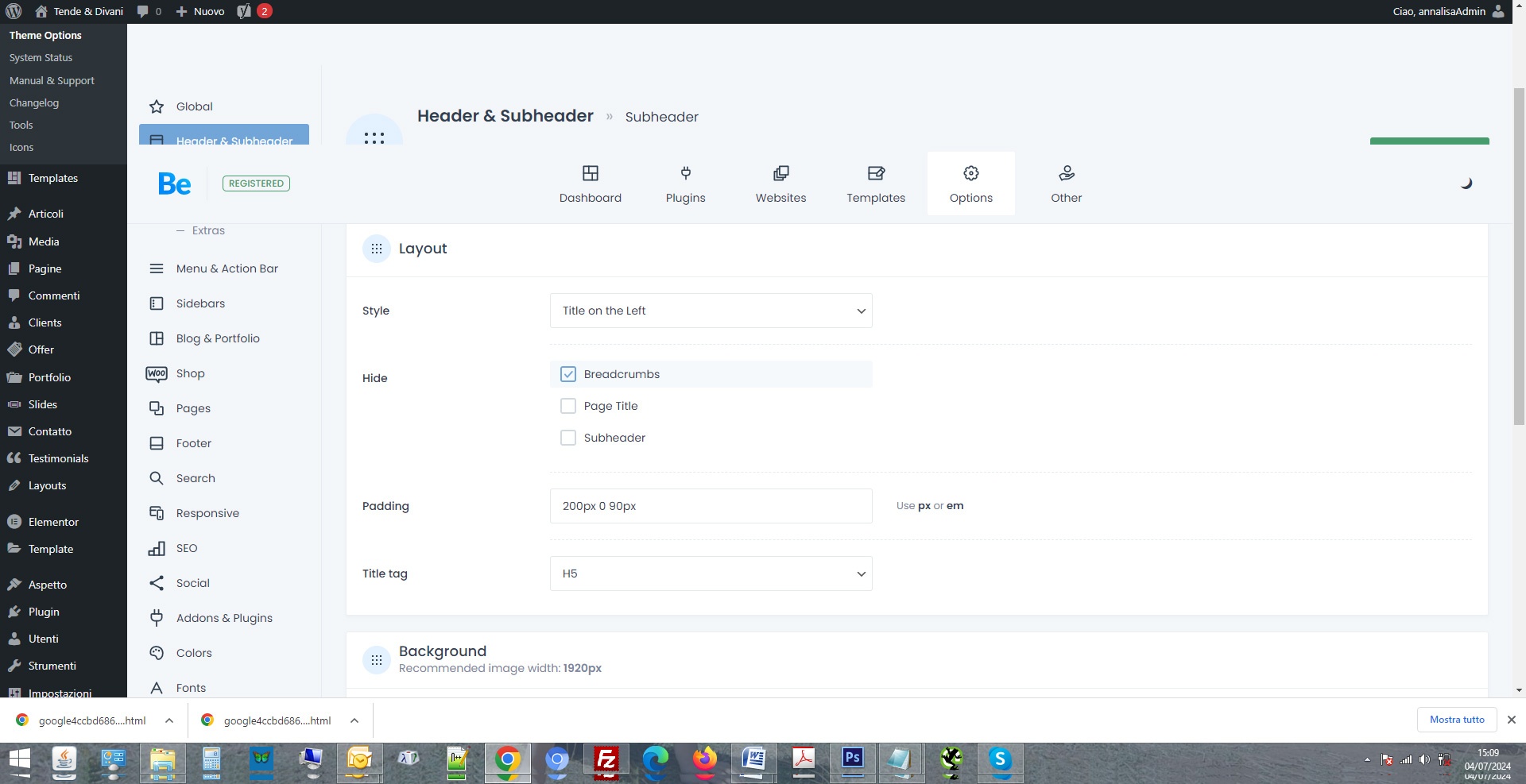This screenshot has height=784, width=1526.
Task: Open WordPress logo menu
Action: 14,11
